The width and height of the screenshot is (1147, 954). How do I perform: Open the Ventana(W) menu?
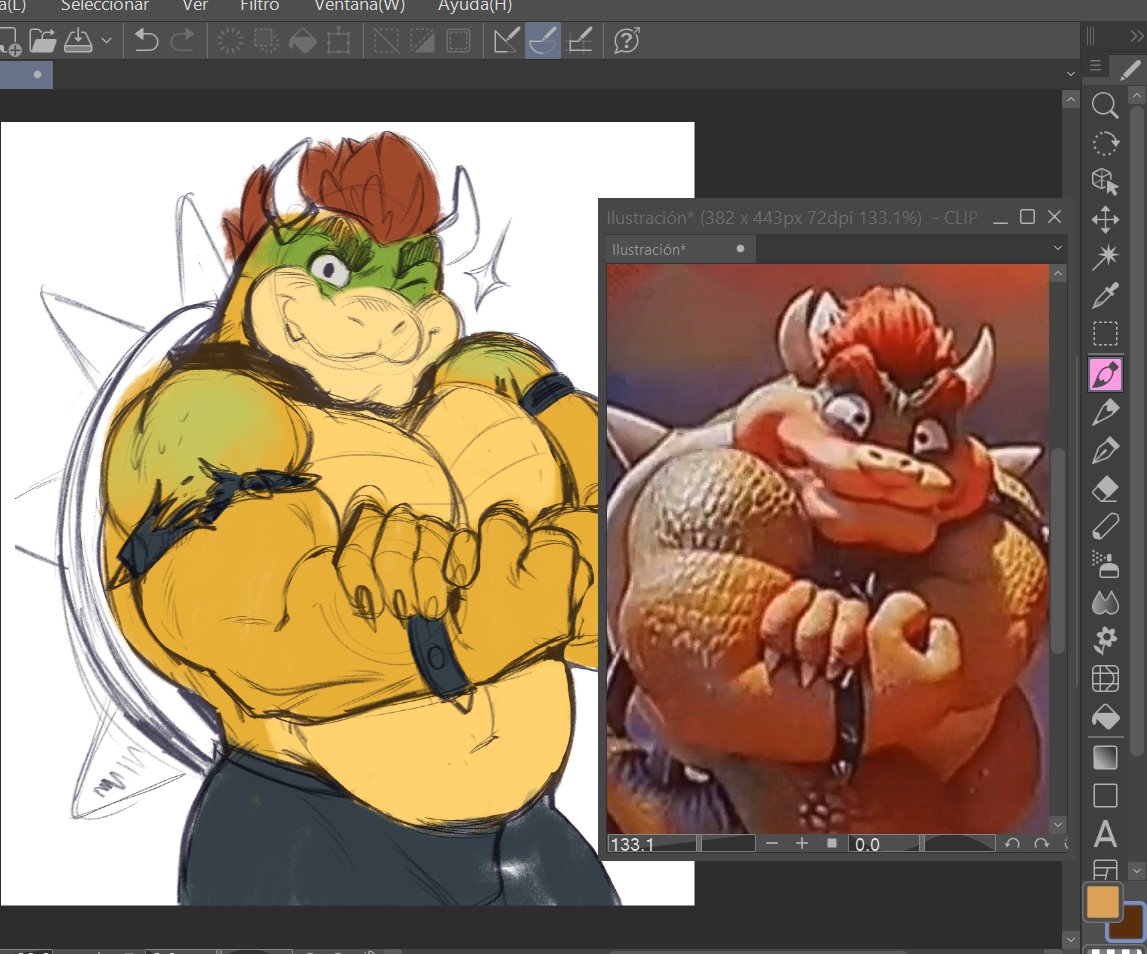[359, 6]
